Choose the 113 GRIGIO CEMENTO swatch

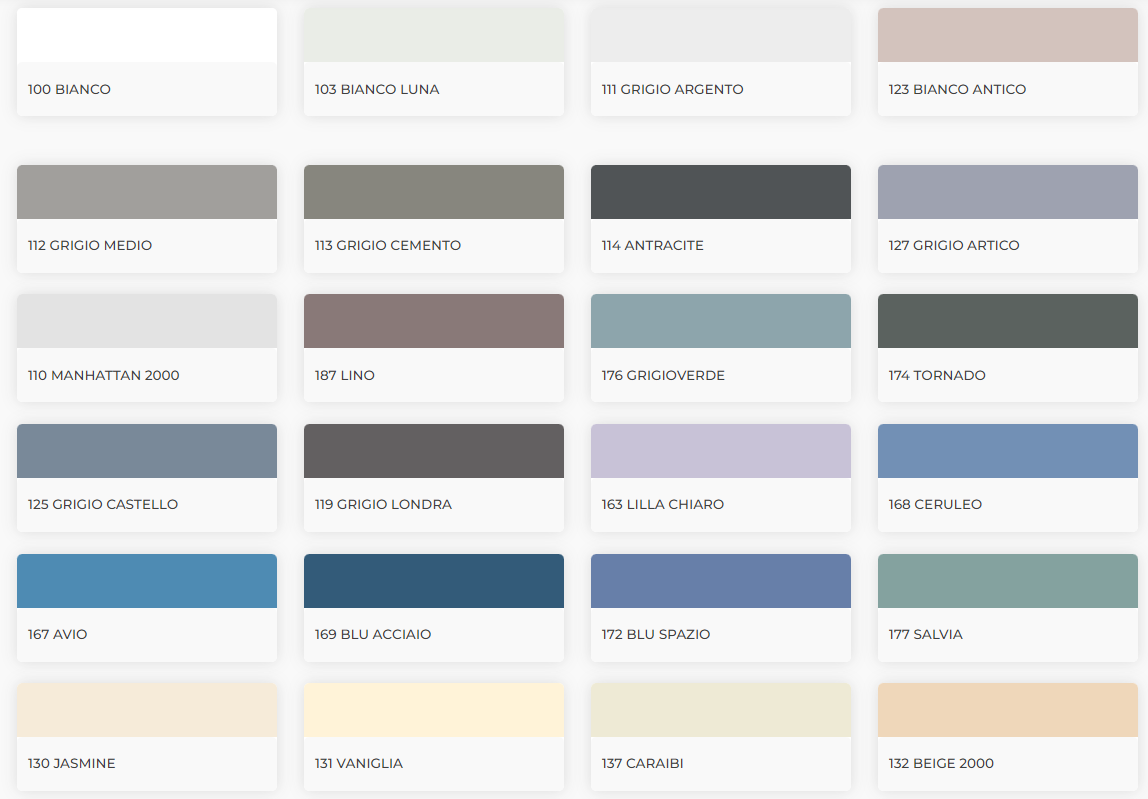pos(433,219)
